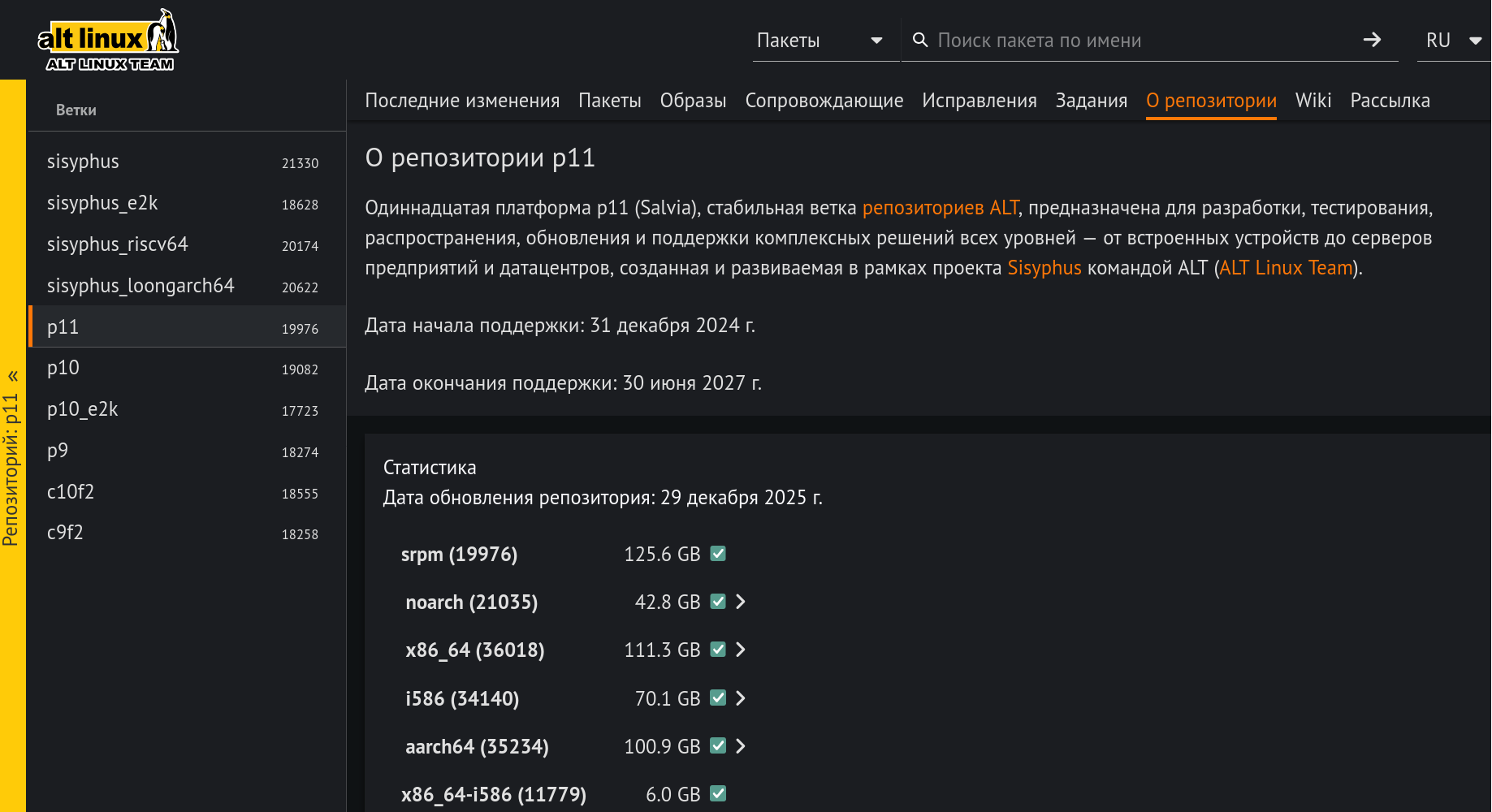
Task: Toggle the x86_64 checkbox
Action: [x=718, y=650]
